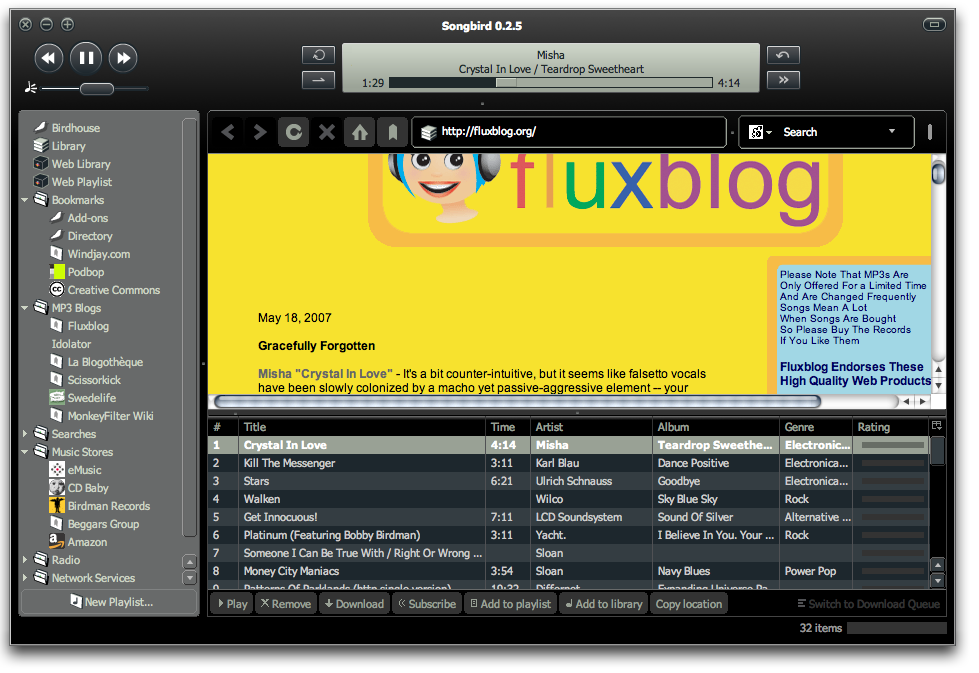Skip to the previous track
Screen dimensions: 979x673
pos(49,58)
